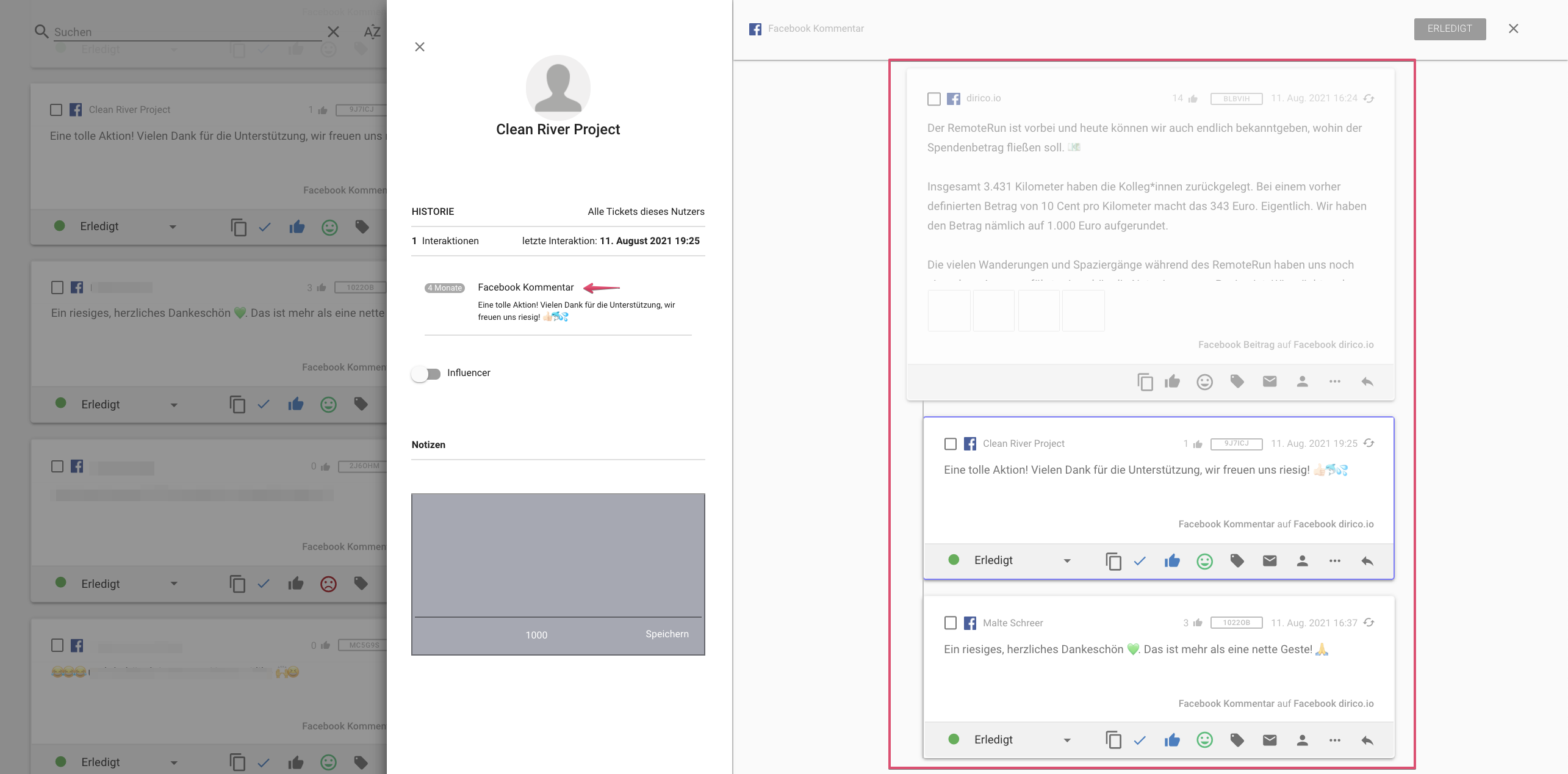Like Clean River Project comment in detail view
The image size is (1568, 774).
click(1172, 561)
